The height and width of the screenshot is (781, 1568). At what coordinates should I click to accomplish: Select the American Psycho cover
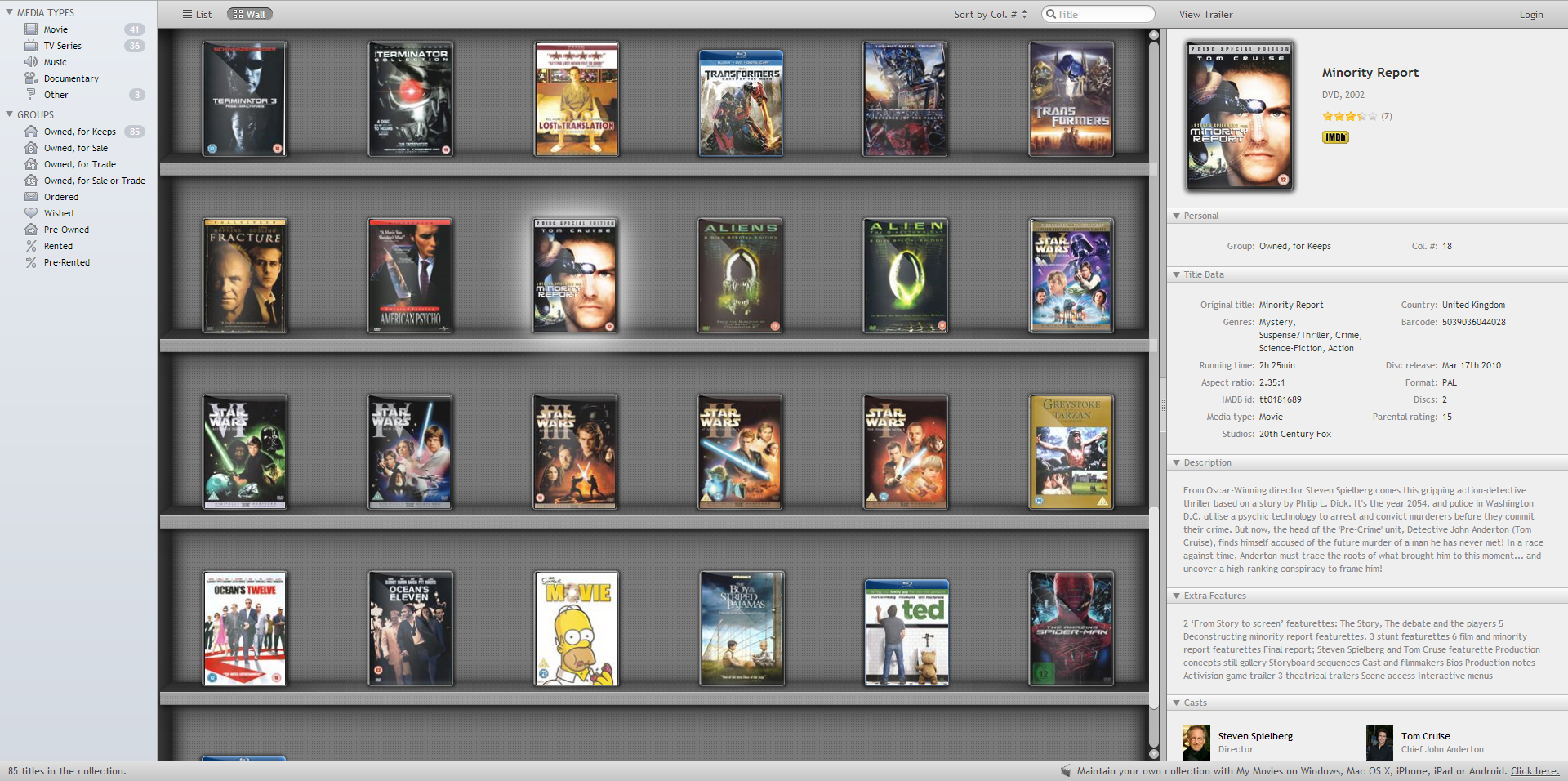[x=410, y=275]
